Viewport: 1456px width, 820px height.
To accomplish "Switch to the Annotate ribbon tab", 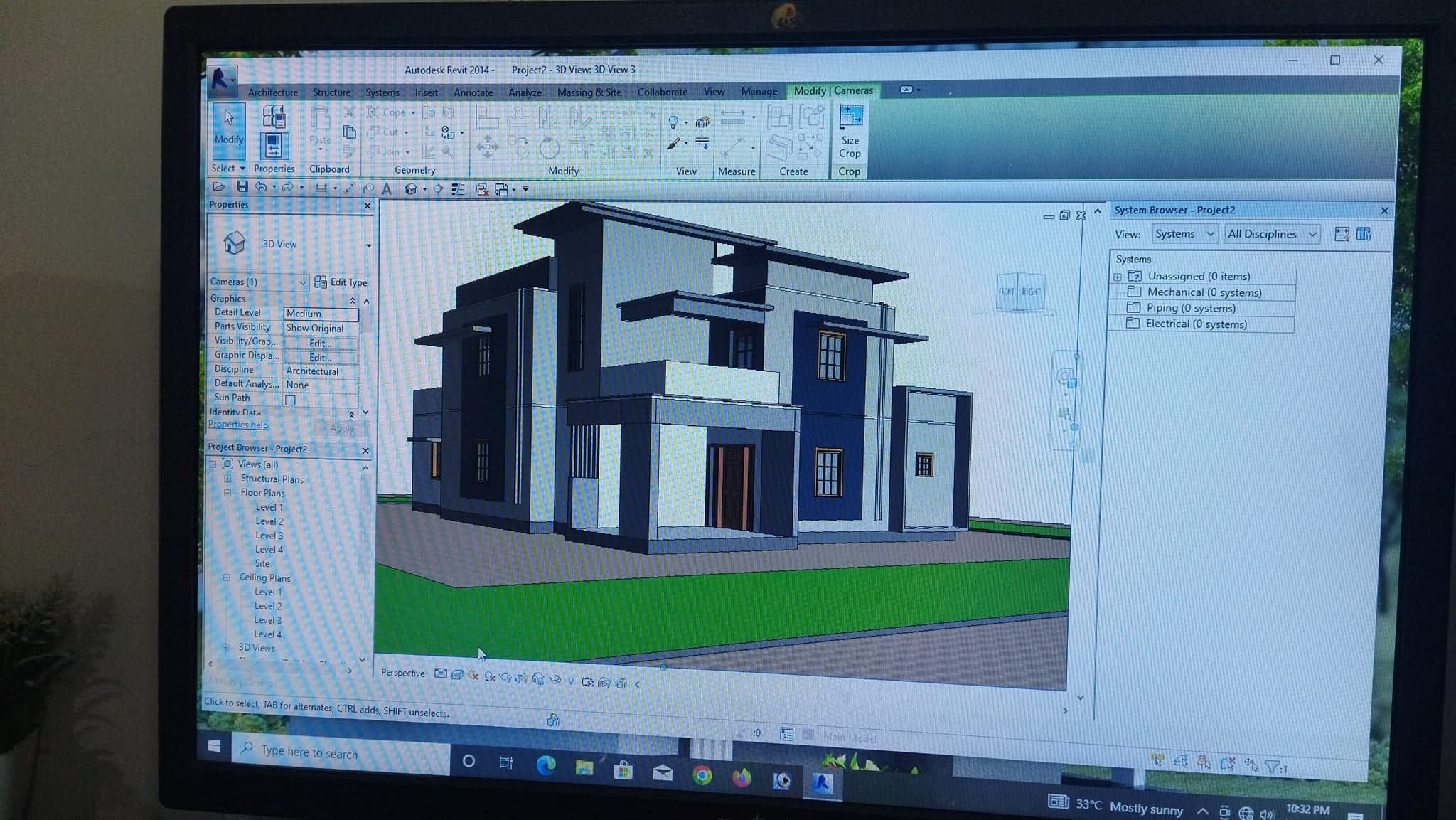I will tap(473, 92).
